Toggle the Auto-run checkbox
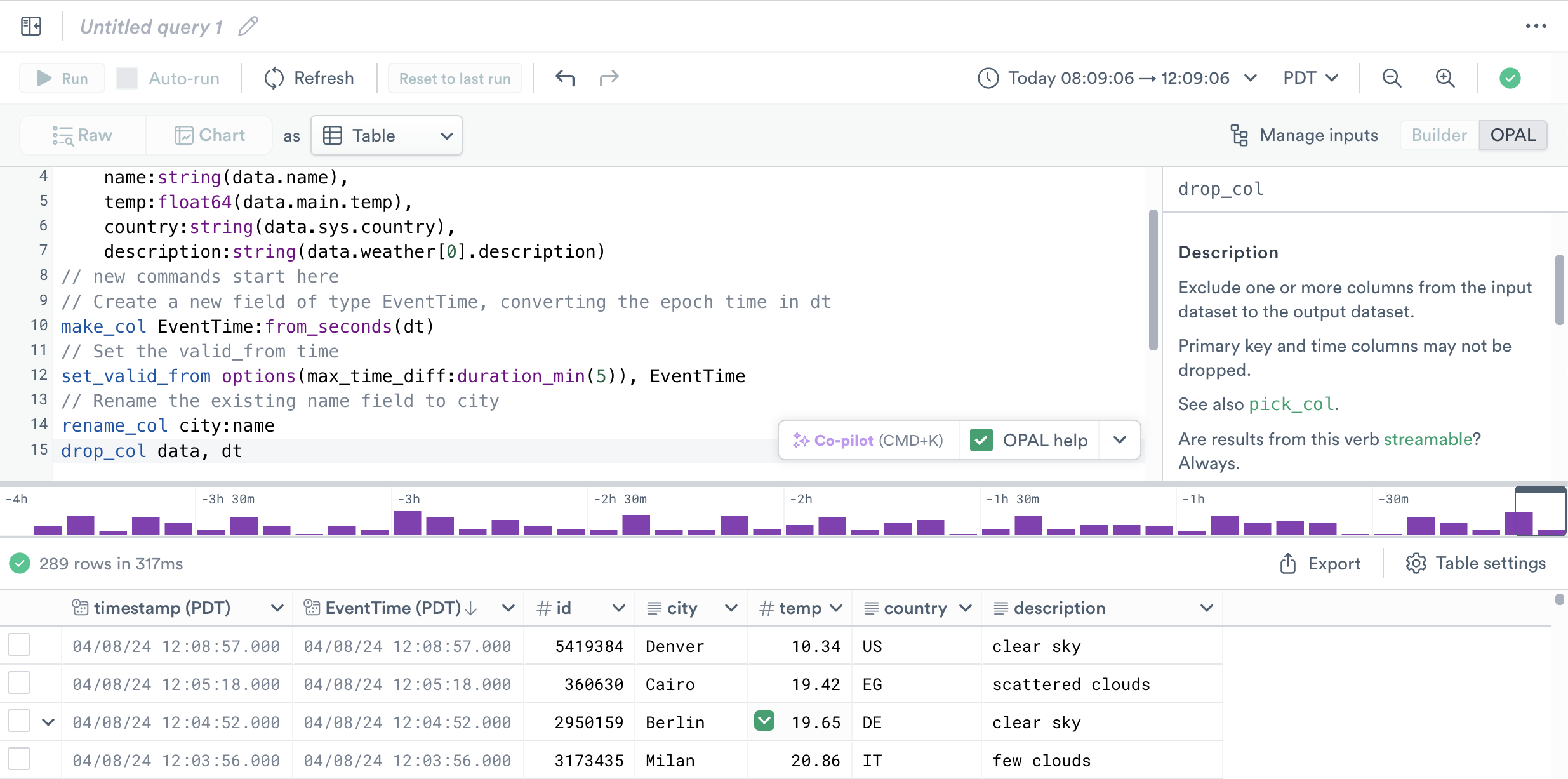 (127, 78)
